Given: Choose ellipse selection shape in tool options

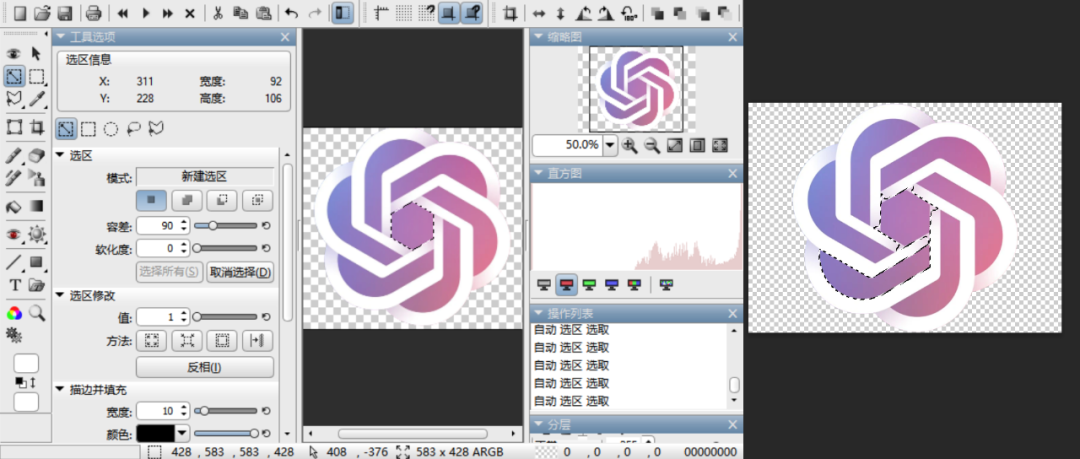Looking at the screenshot, I should click(111, 128).
